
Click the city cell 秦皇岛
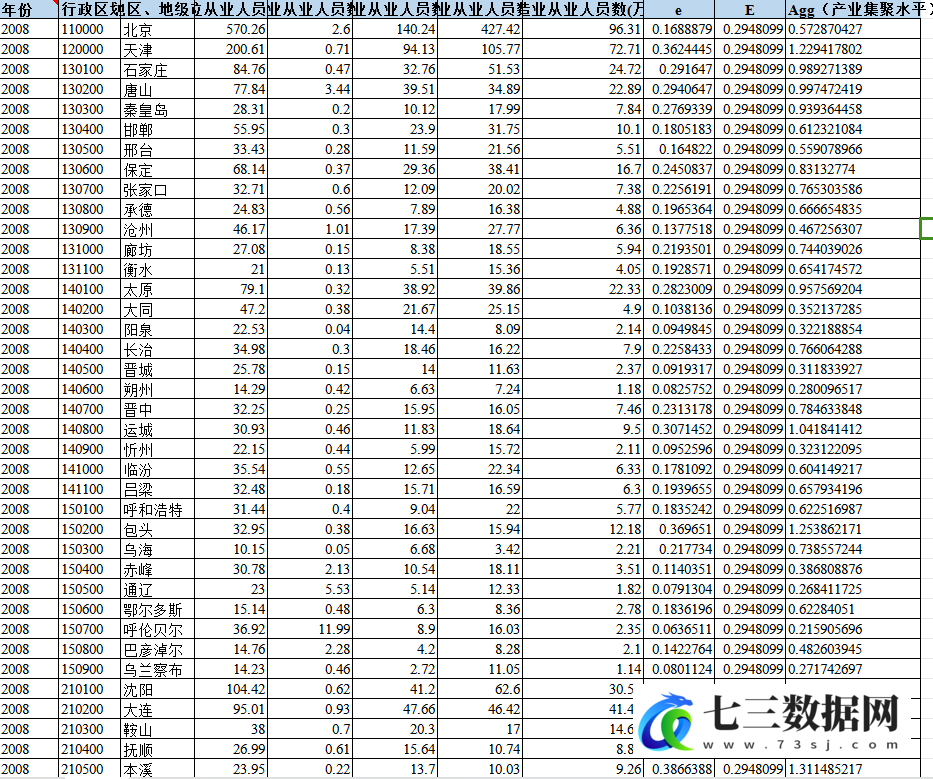[157, 109]
